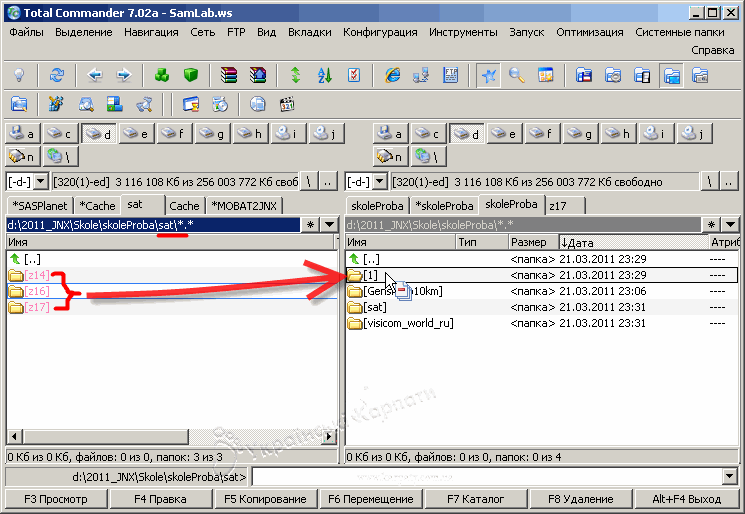This screenshot has height=514, width=745.
Task: Launch the 321 media clapperboard icon
Action: click(287, 104)
